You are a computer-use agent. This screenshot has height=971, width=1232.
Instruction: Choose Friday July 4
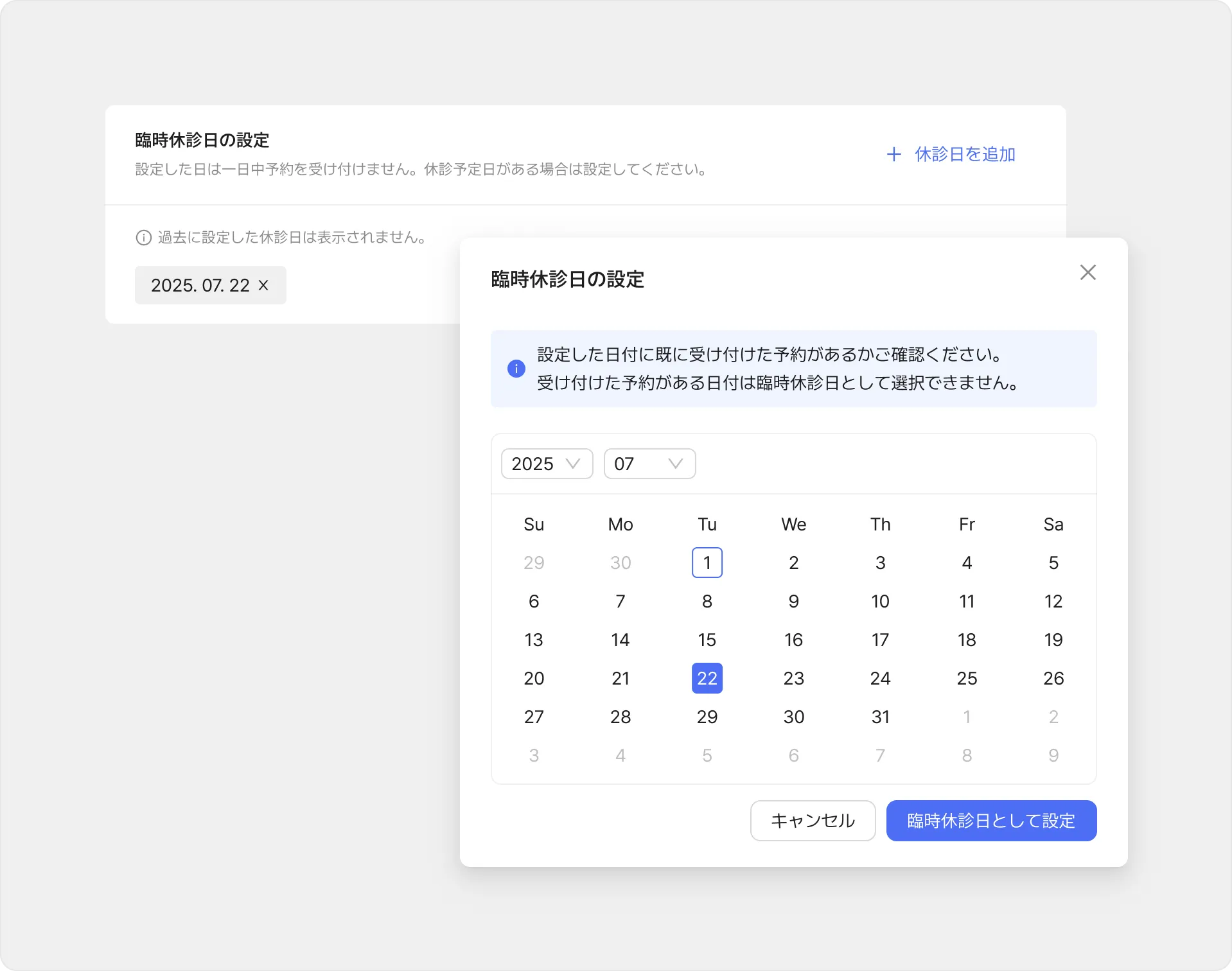tap(967, 563)
